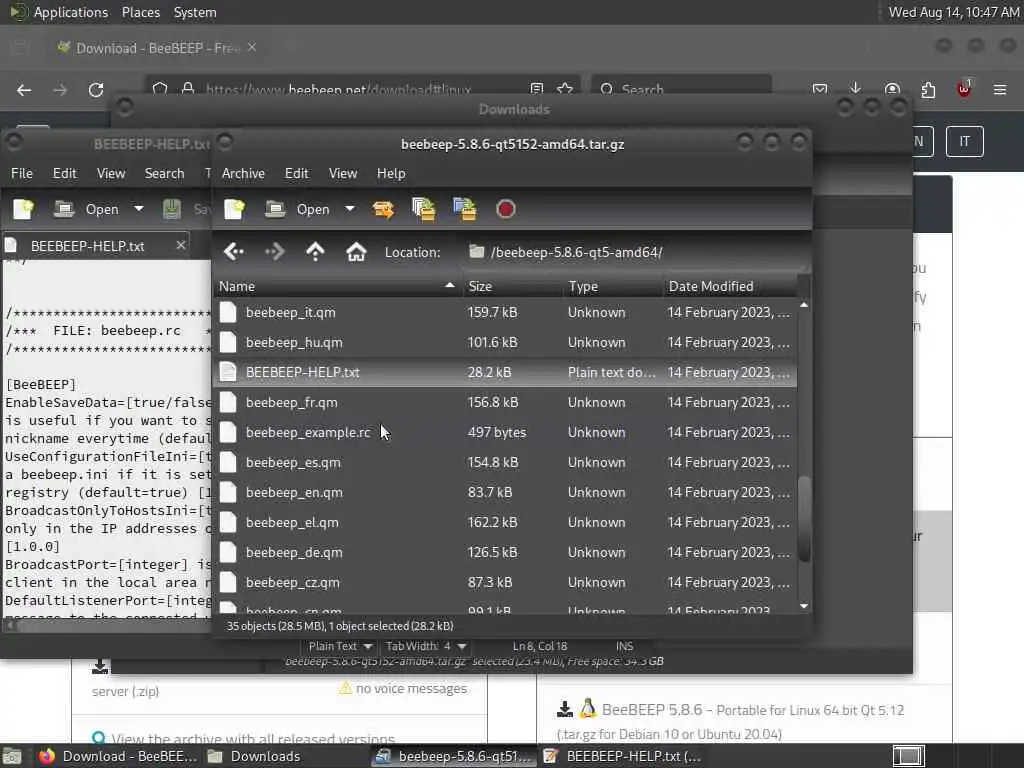Select the beebeep_fr.qm file row
The image size is (1024, 768).
505,402
